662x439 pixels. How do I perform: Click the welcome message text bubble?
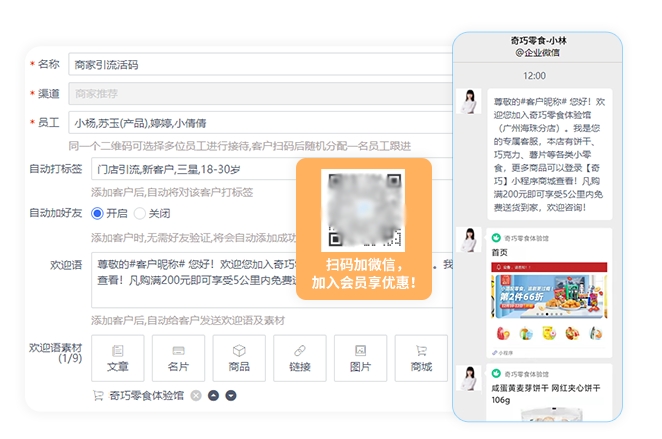click(x=549, y=154)
